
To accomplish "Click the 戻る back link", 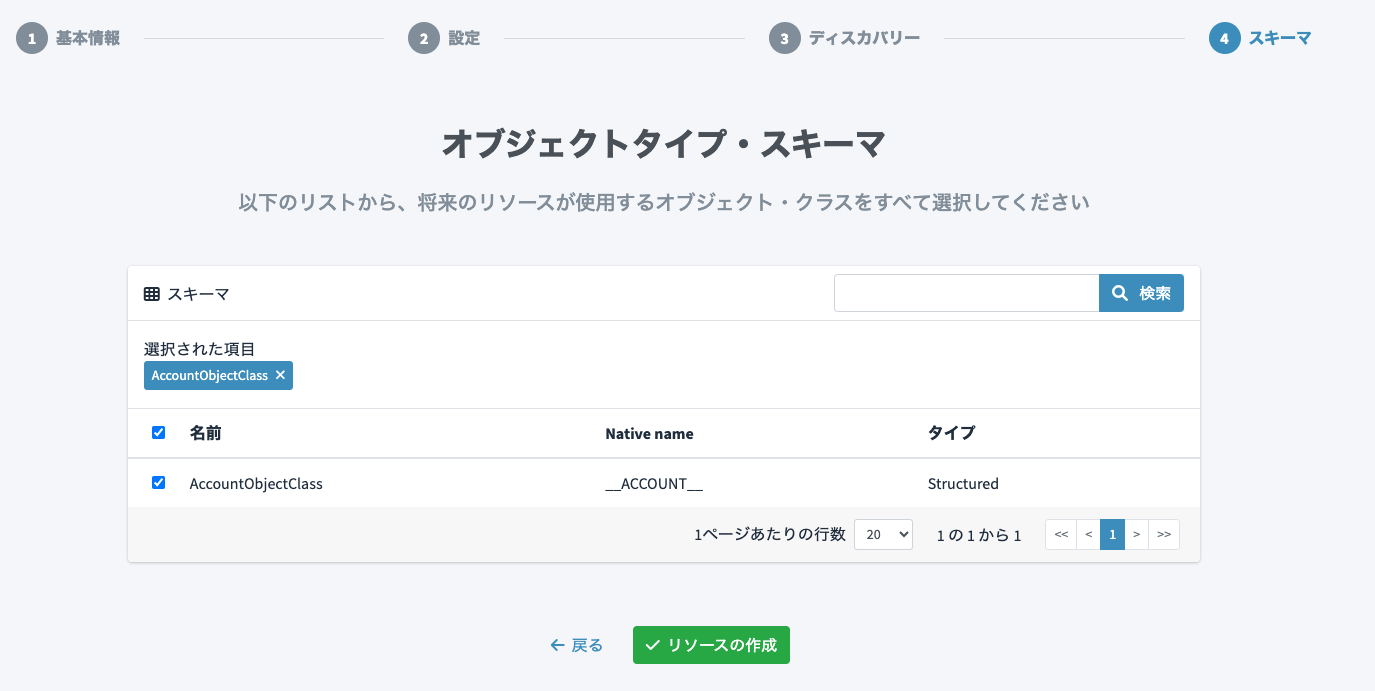I will click(x=577, y=645).
